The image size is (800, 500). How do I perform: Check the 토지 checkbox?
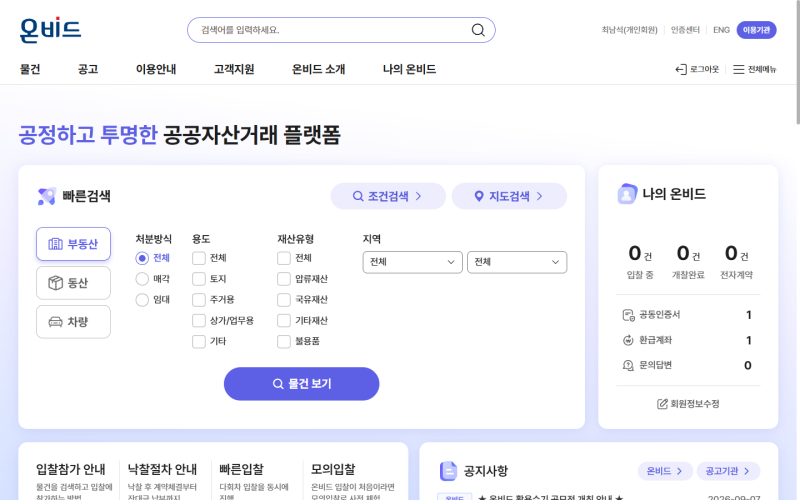[198, 279]
